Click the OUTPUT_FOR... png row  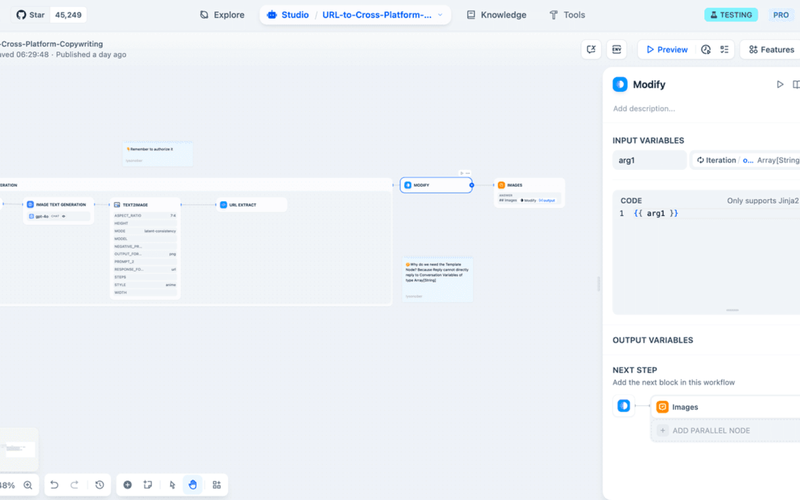click(145, 254)
